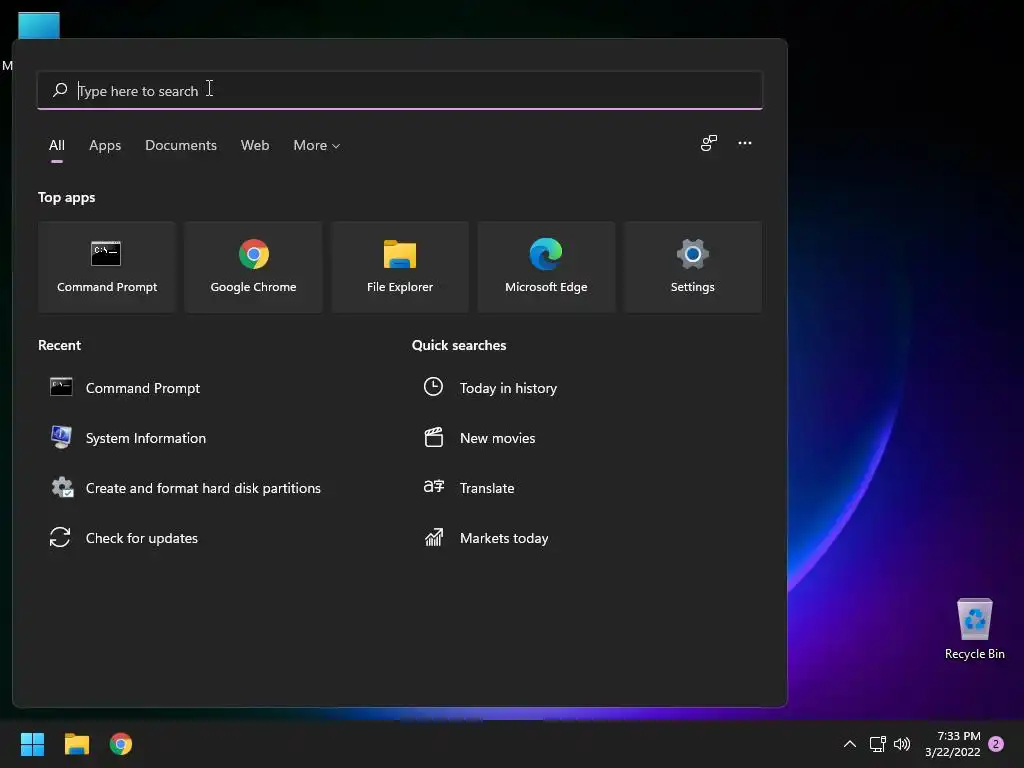Viewport: 1024px width, 768px height.
Task: Switch to the Web tab
Action: 255,145
